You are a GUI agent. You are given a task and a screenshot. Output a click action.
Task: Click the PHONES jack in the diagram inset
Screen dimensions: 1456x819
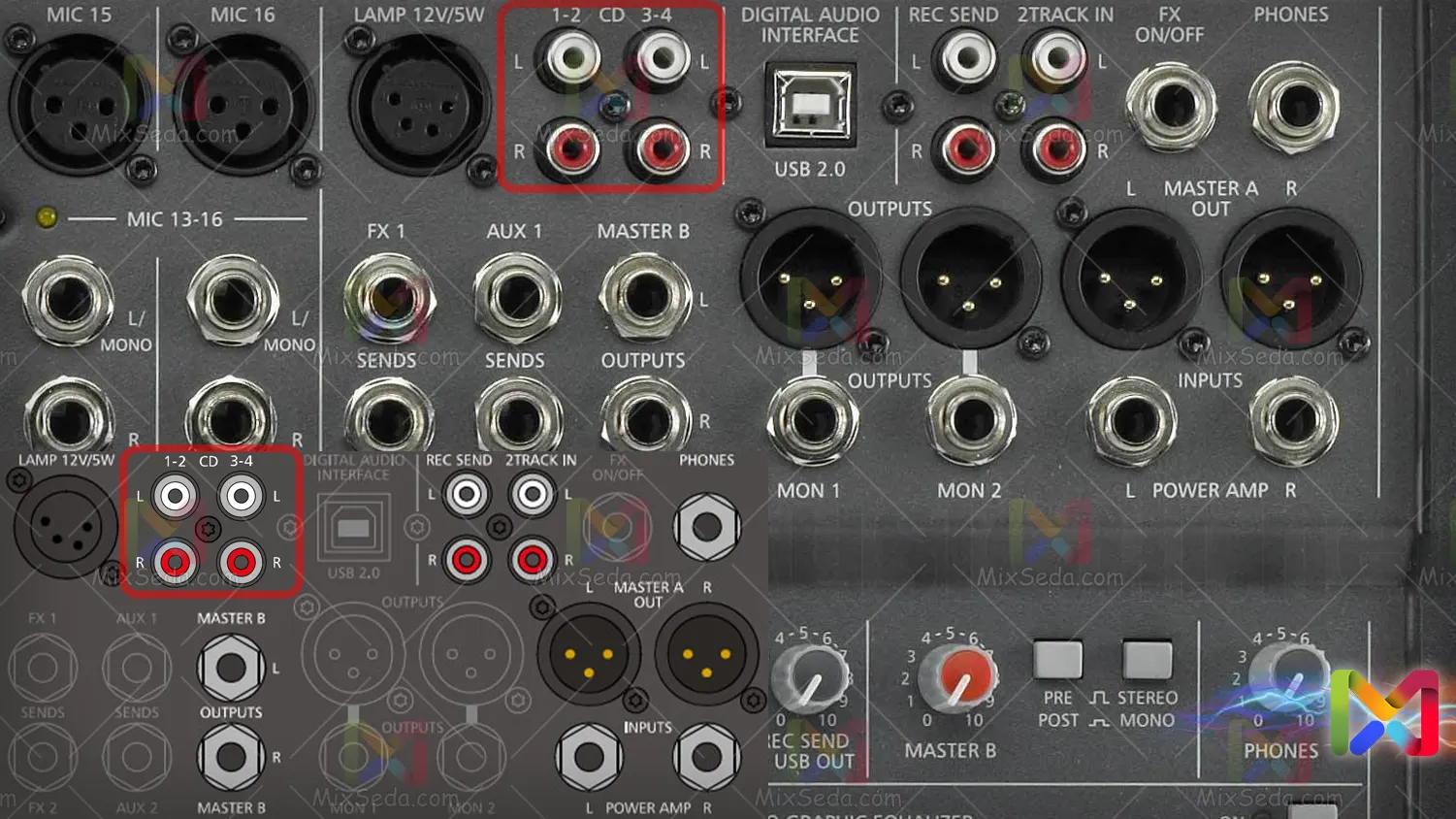click(x=706, y=527)
